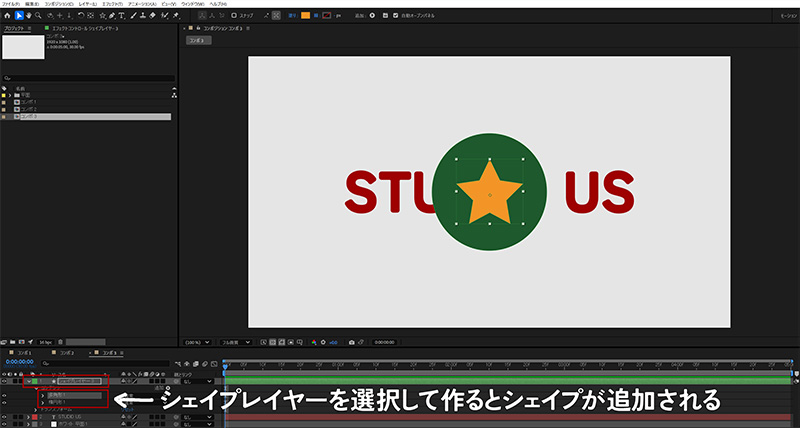Open the parent dropdown for shape layer 1
The image size is (800, 428).
197,381
